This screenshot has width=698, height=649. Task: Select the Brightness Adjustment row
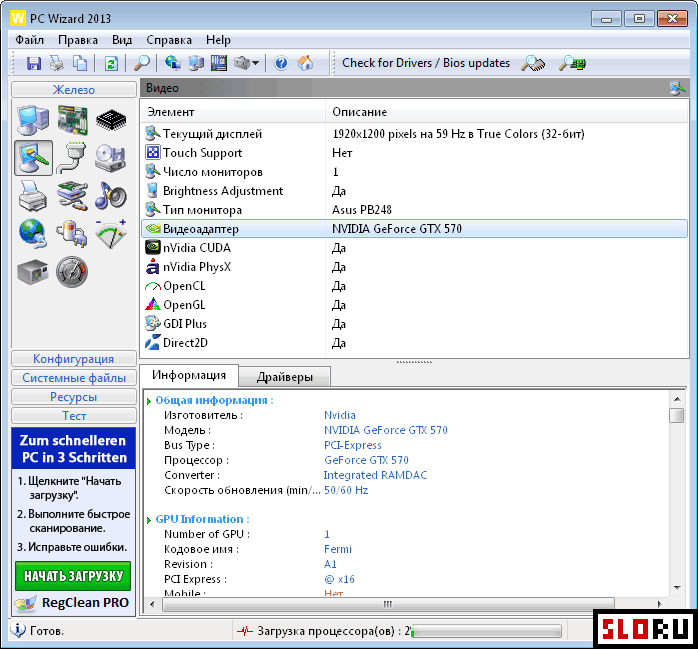pos(414,191)
